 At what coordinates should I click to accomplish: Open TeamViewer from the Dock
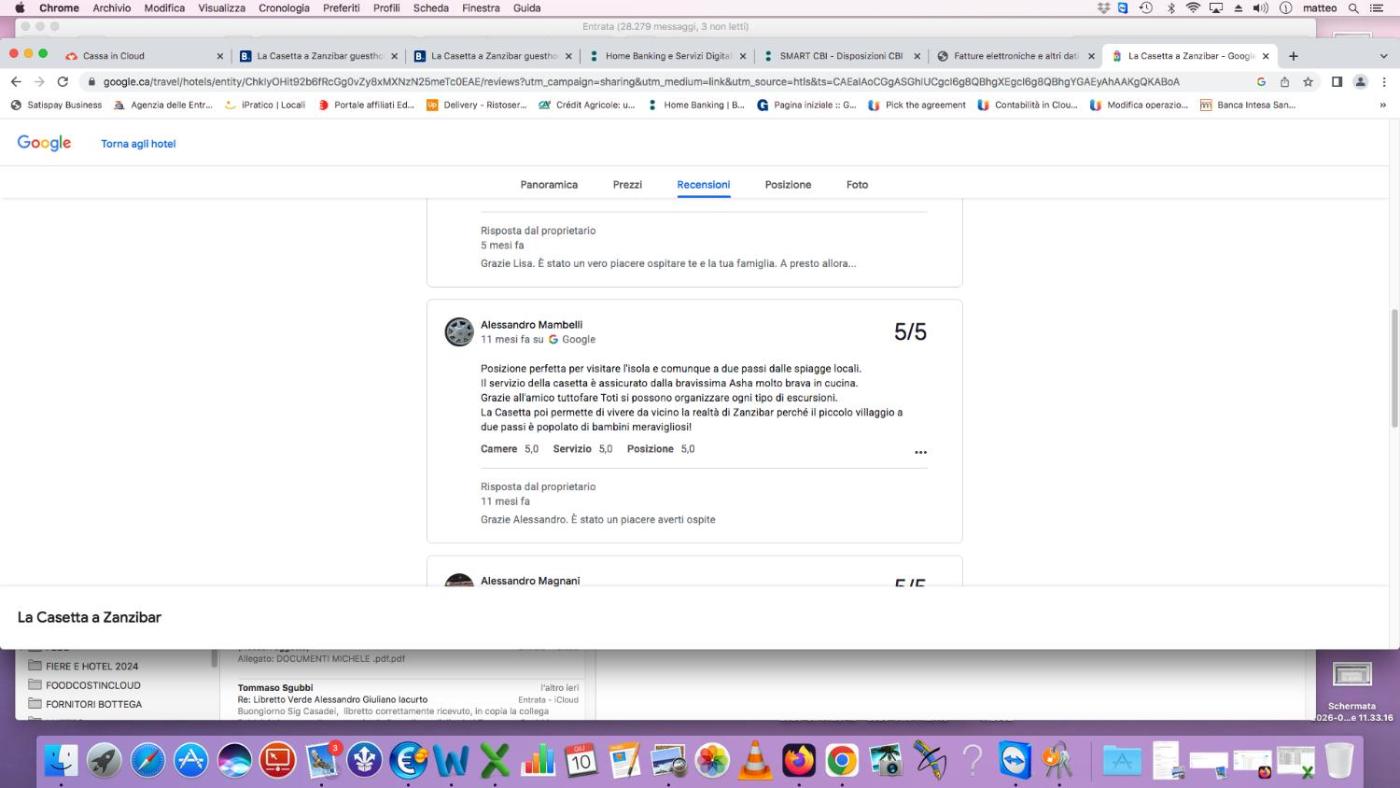point(1015,761)
